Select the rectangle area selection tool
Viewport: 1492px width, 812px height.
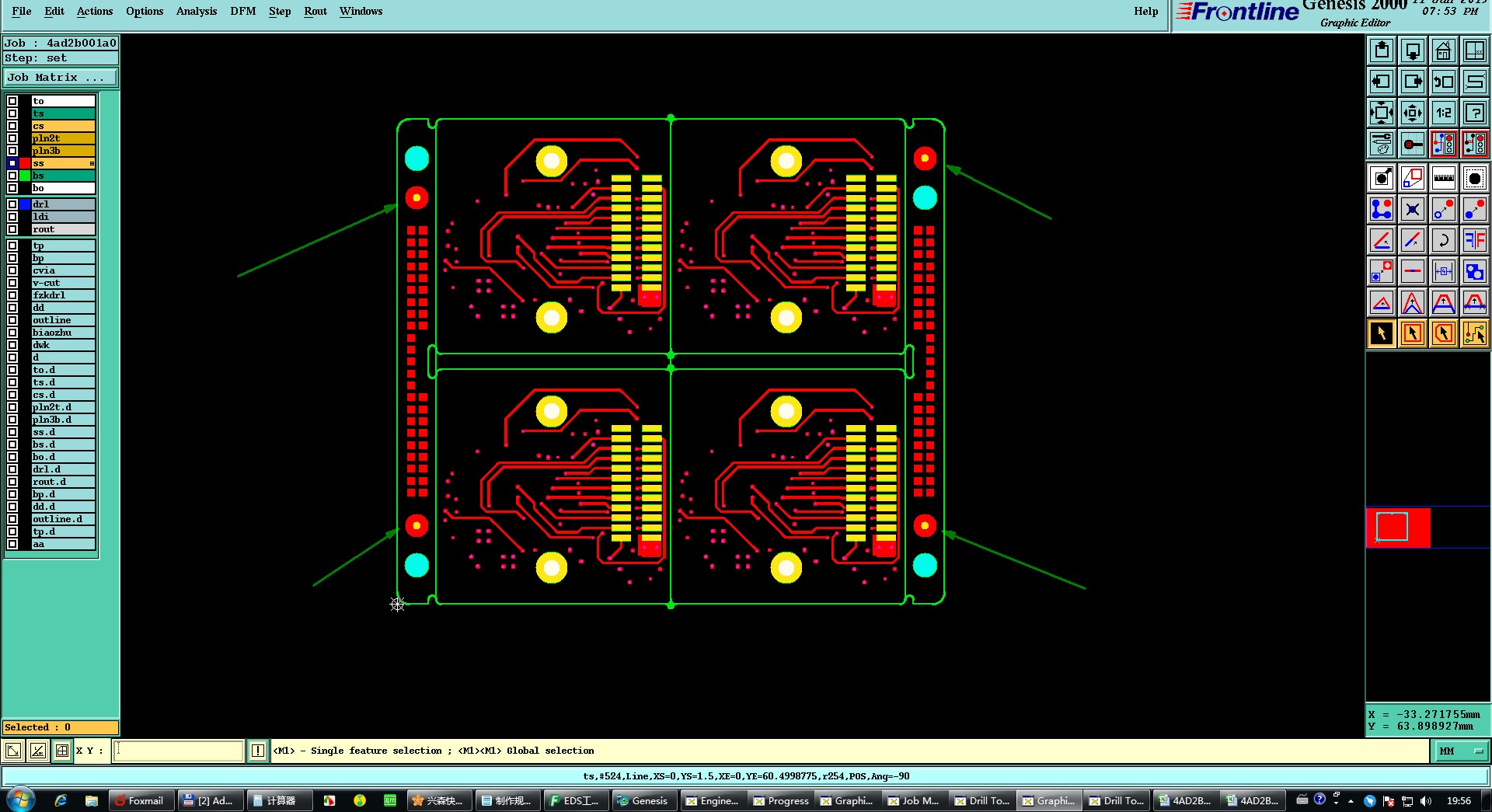point(1413,333)
